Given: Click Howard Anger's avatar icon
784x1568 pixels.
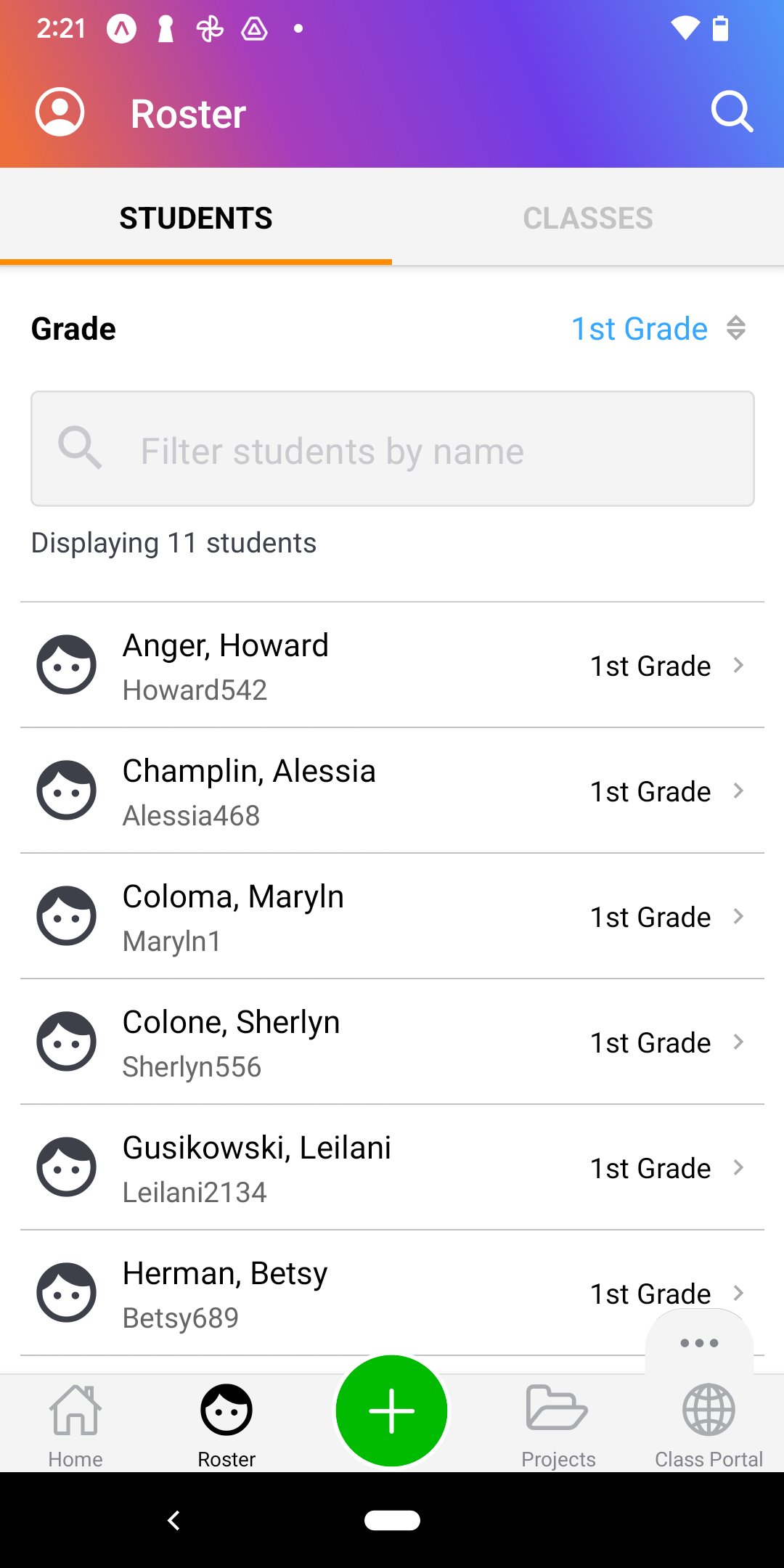Looking at the screenshot, I should pyautogui.click(x=66, y=665).
